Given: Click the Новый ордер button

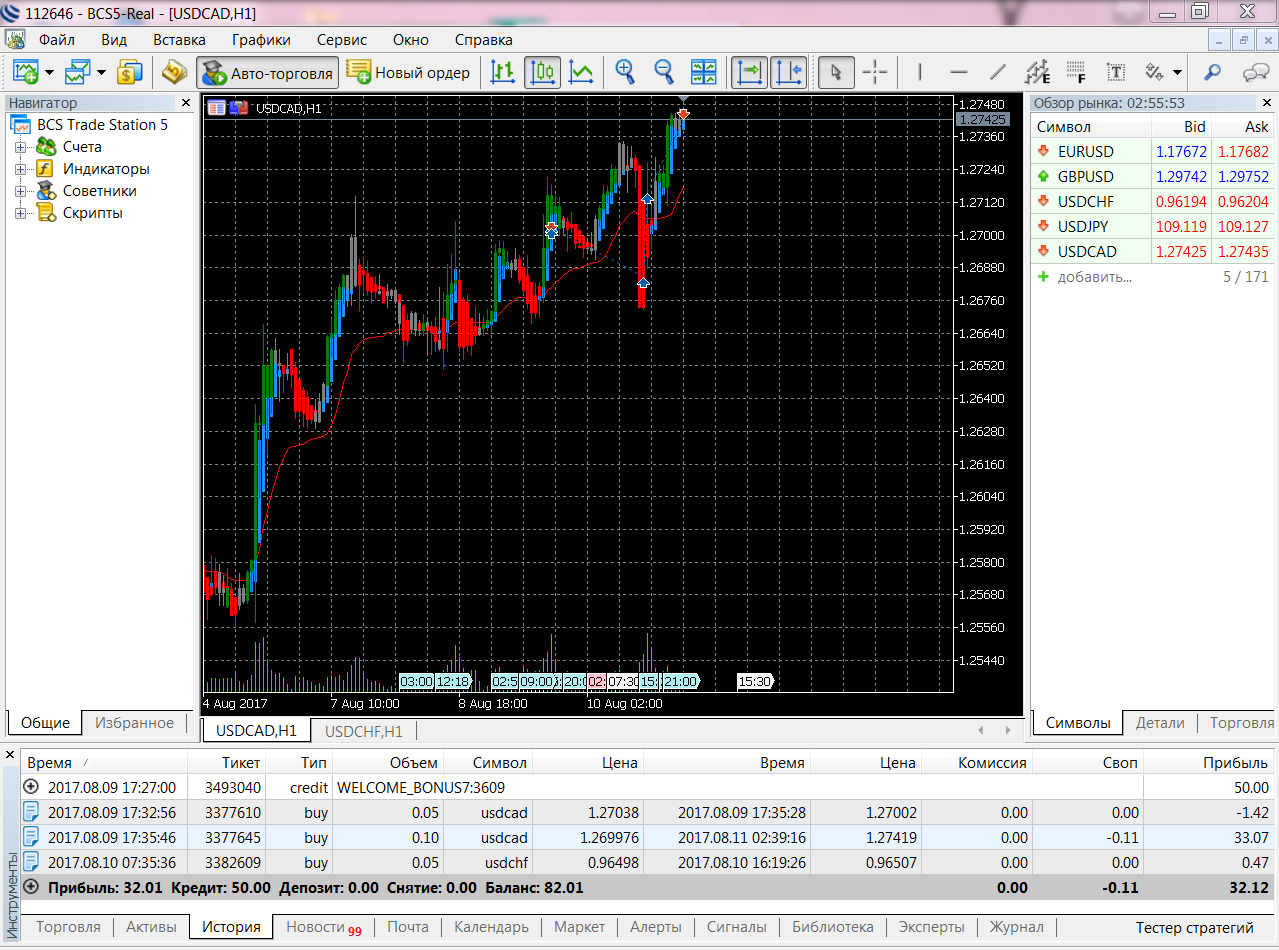Looking at the screenshot, I should click(408, 72).
